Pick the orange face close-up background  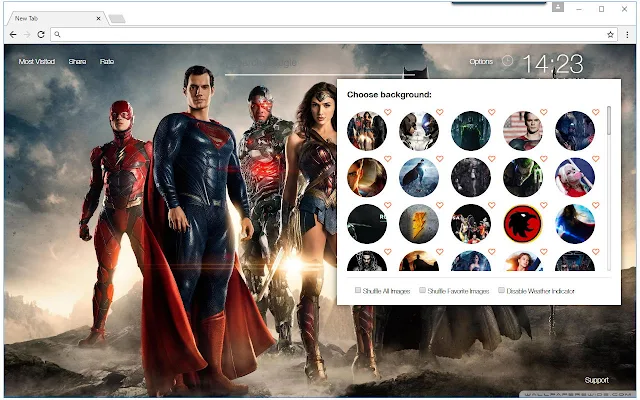click(367, 178)
